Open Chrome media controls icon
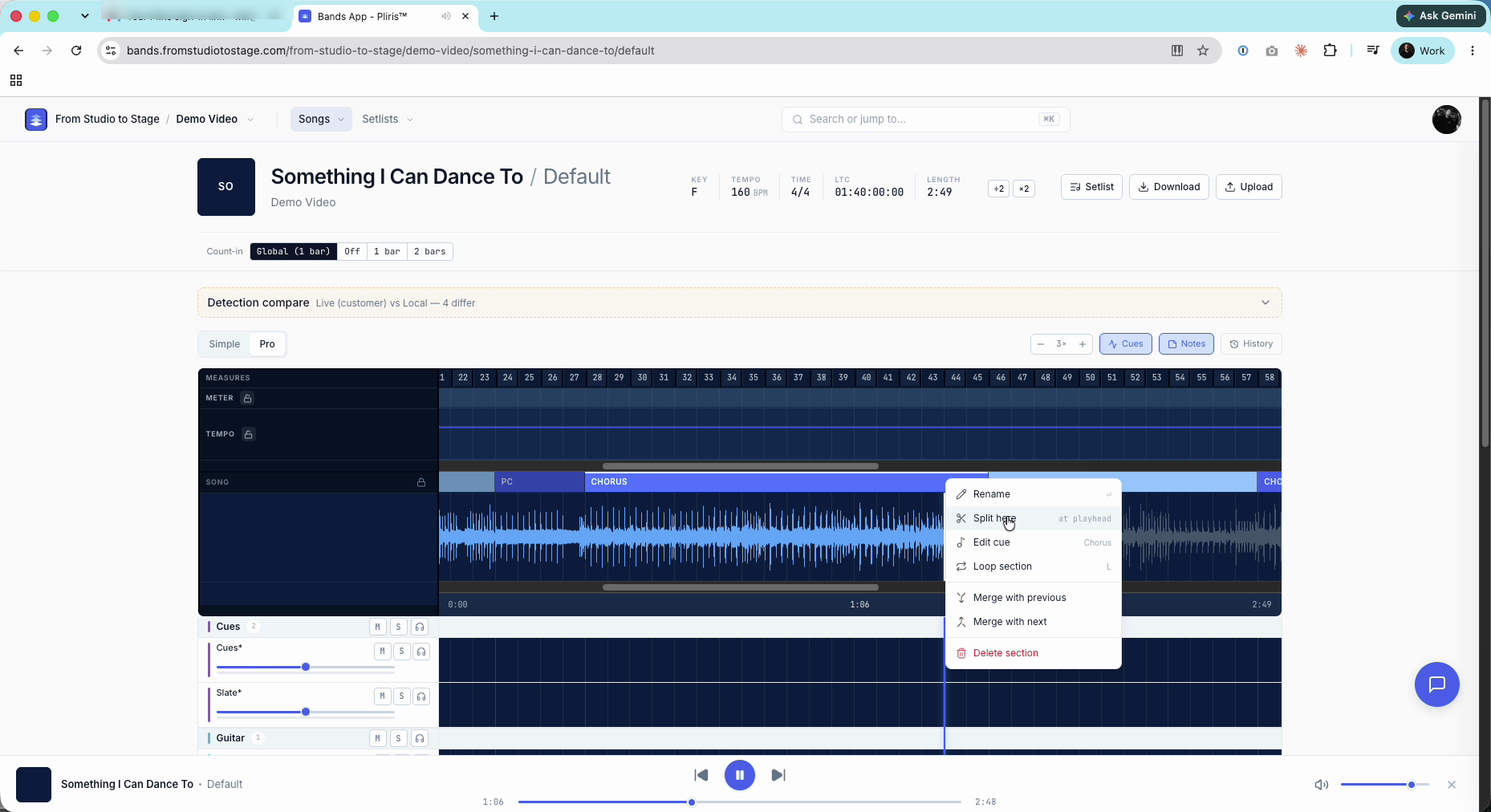The height and width of the screenshot is (812, 1491). click(1373, 51)
